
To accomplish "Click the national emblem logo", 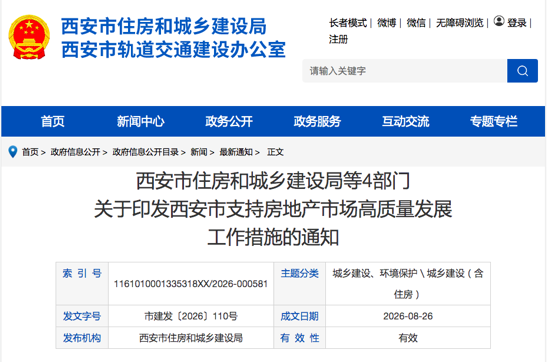I will point(29,37).
